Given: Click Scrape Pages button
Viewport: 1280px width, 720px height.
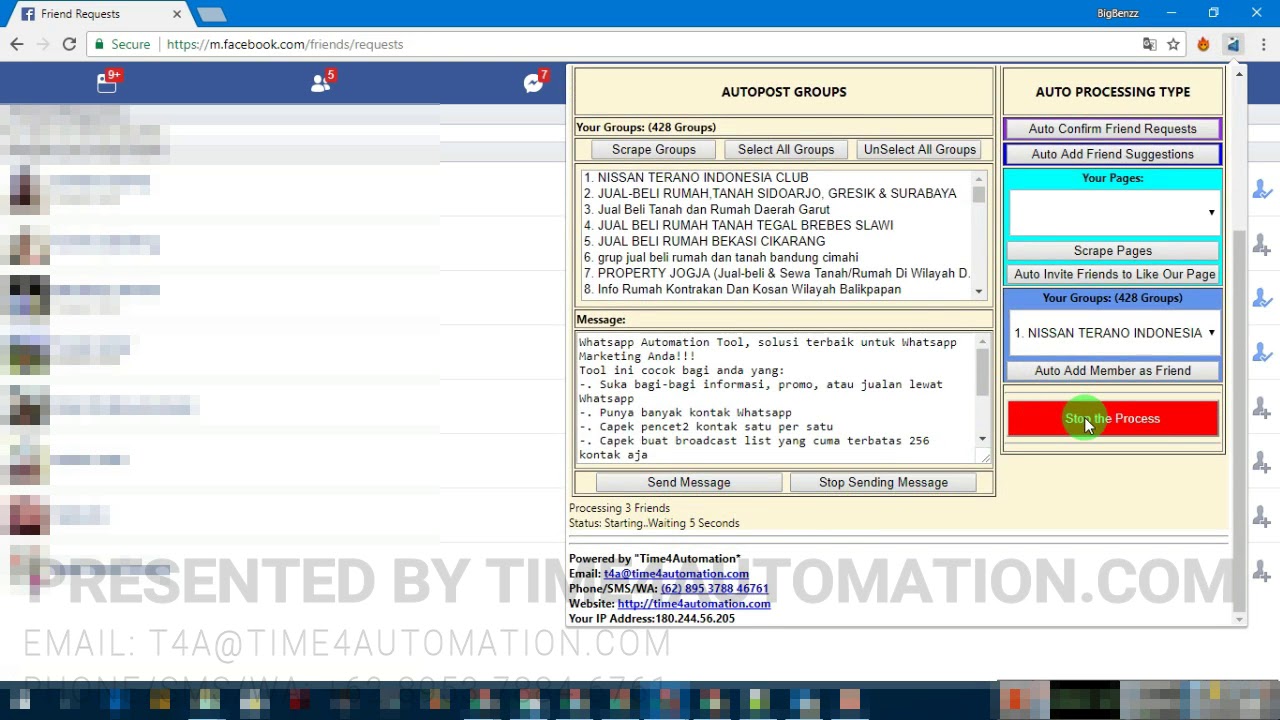Looking at the screenshot, I should [x=1113, y=251].
